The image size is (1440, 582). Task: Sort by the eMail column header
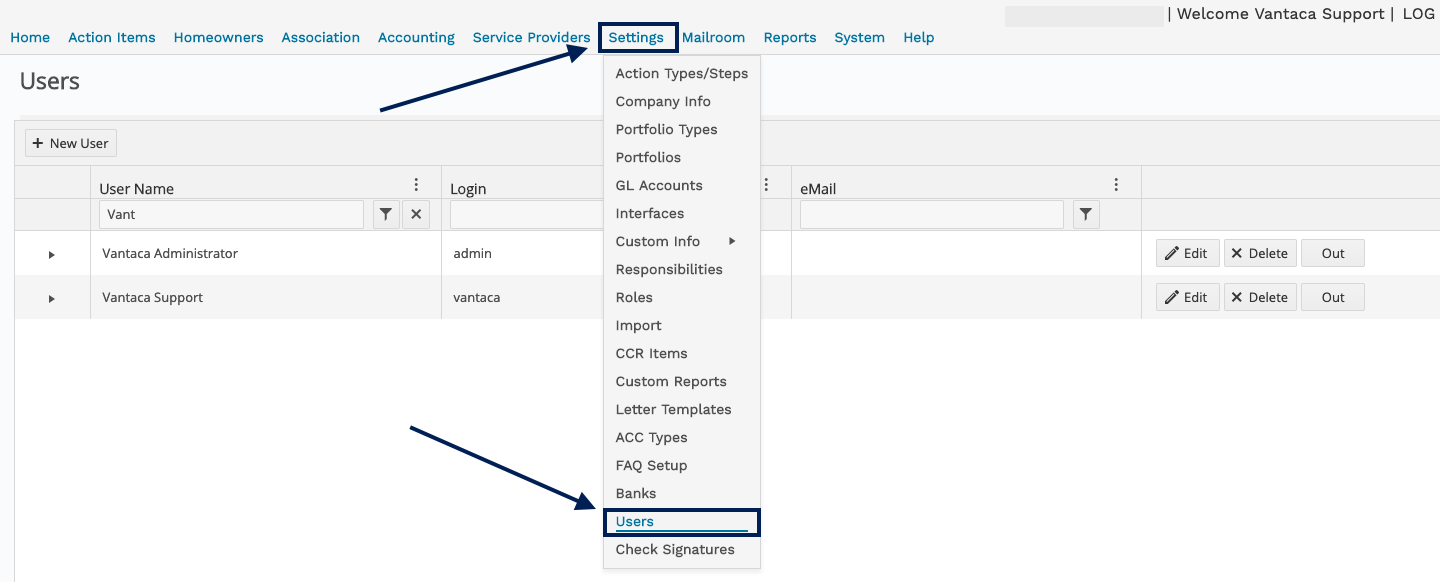pyautogui.click(x=818, y=188)
